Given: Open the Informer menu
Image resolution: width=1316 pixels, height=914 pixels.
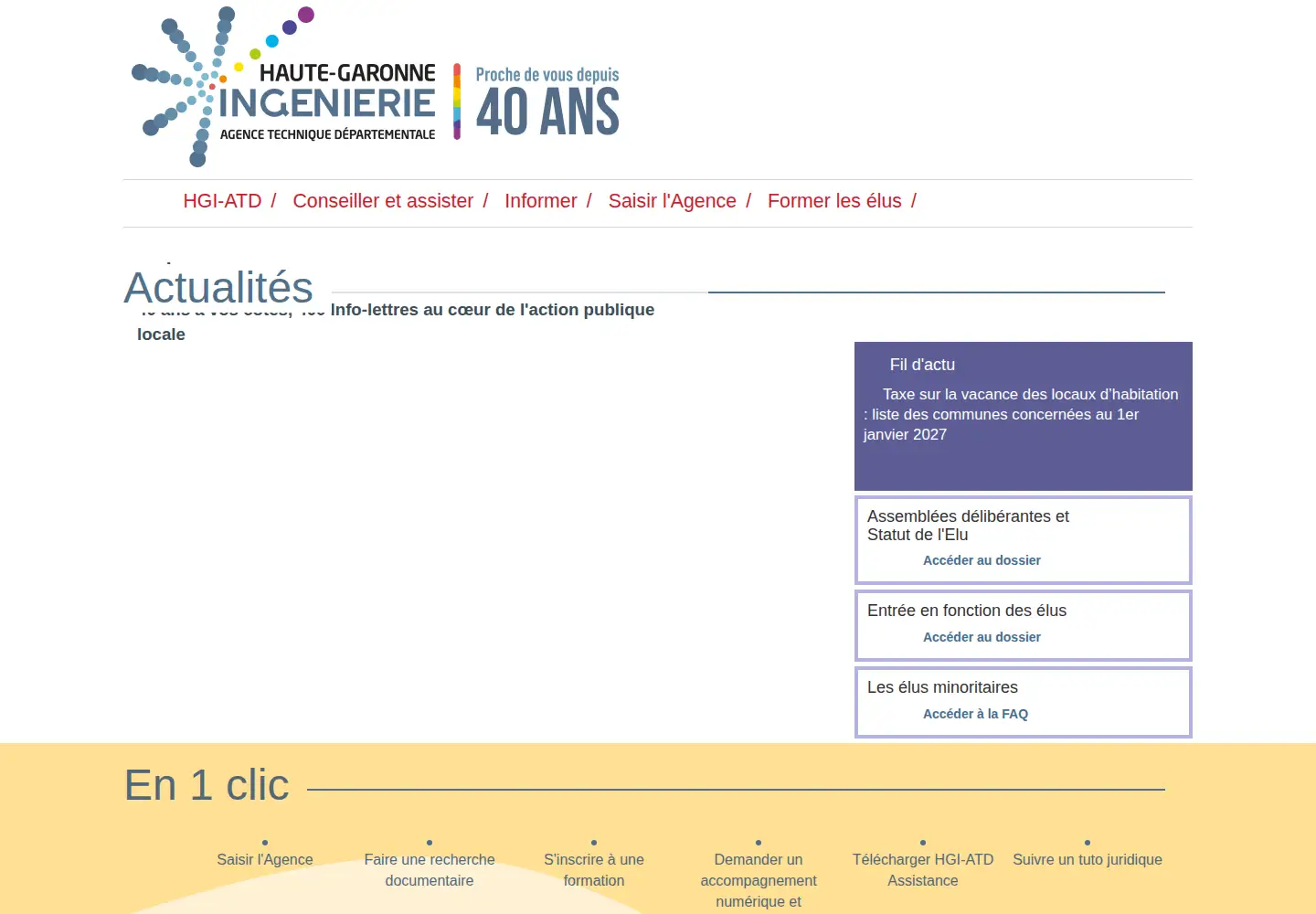Looking at the screenshot, I should click(x=541, y=201).
